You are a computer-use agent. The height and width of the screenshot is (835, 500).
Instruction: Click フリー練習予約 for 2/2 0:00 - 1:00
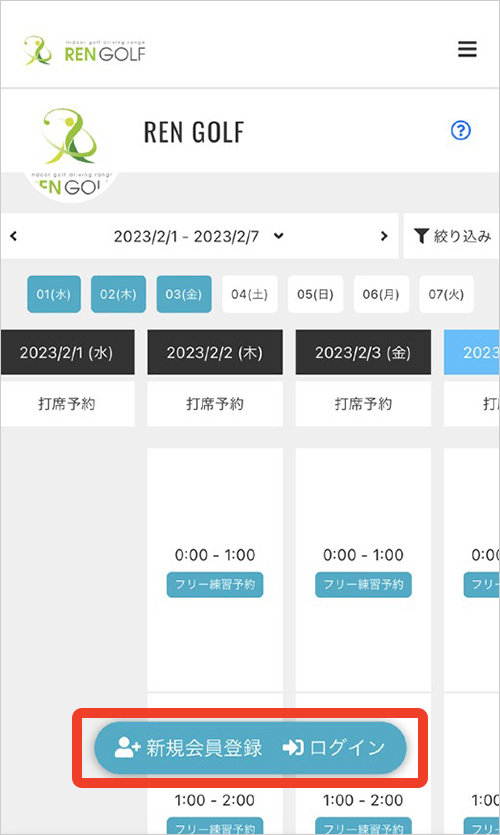(215, 584)
